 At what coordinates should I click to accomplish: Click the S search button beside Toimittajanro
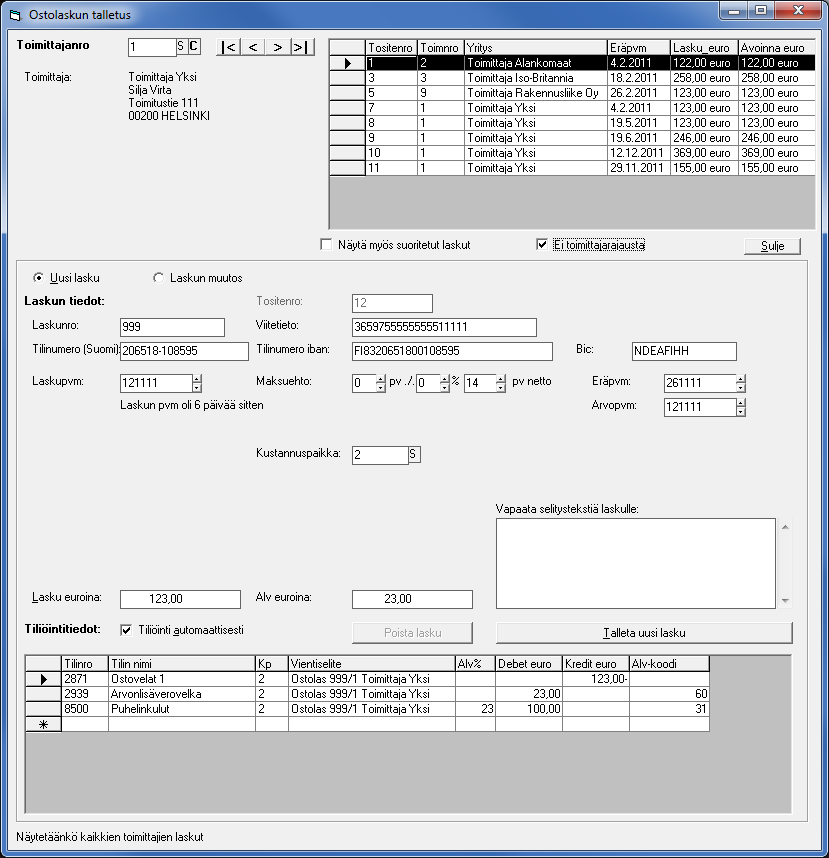[181, 47]
